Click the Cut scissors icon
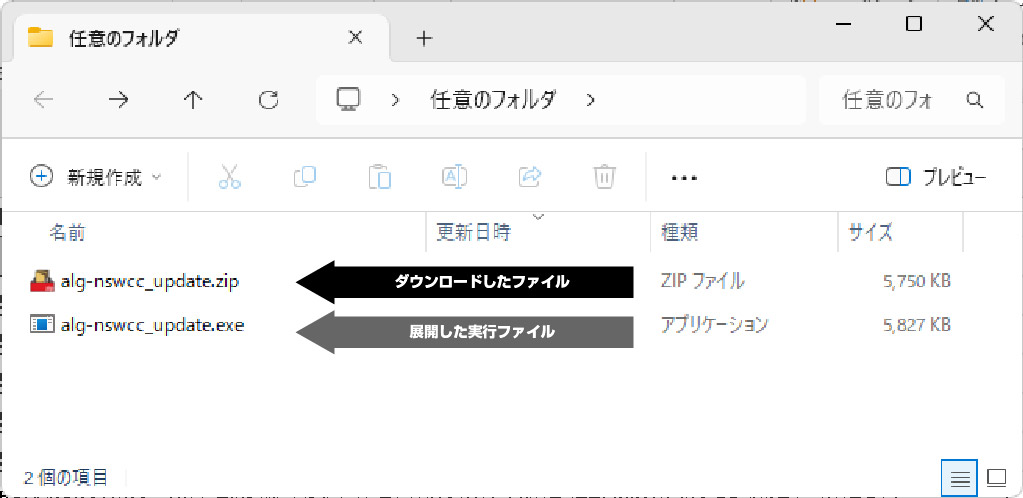Screen dimensions: 1023x498 230,177
